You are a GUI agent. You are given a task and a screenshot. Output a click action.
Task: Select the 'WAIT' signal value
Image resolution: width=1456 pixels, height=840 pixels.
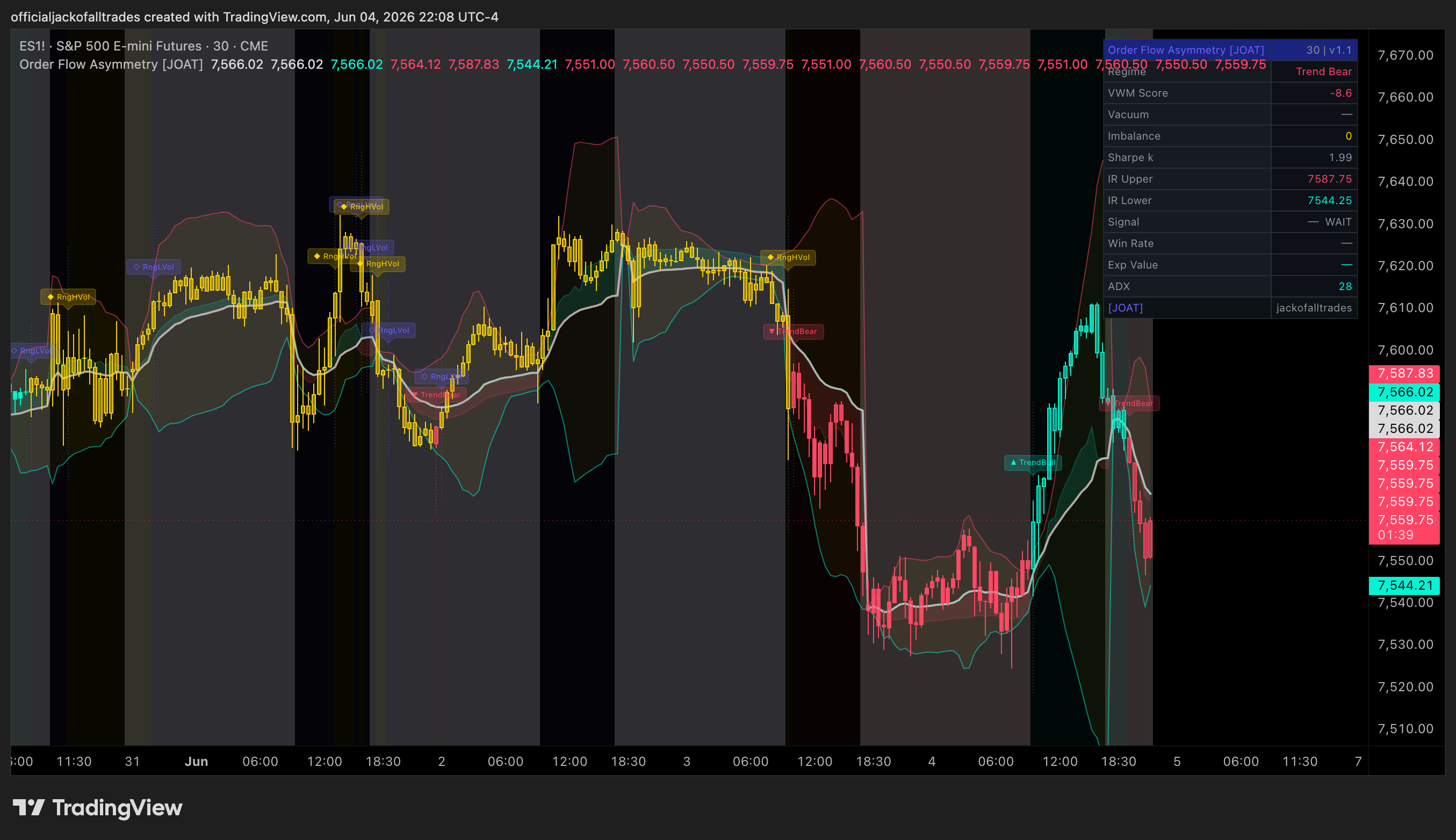pos(1338,222)
